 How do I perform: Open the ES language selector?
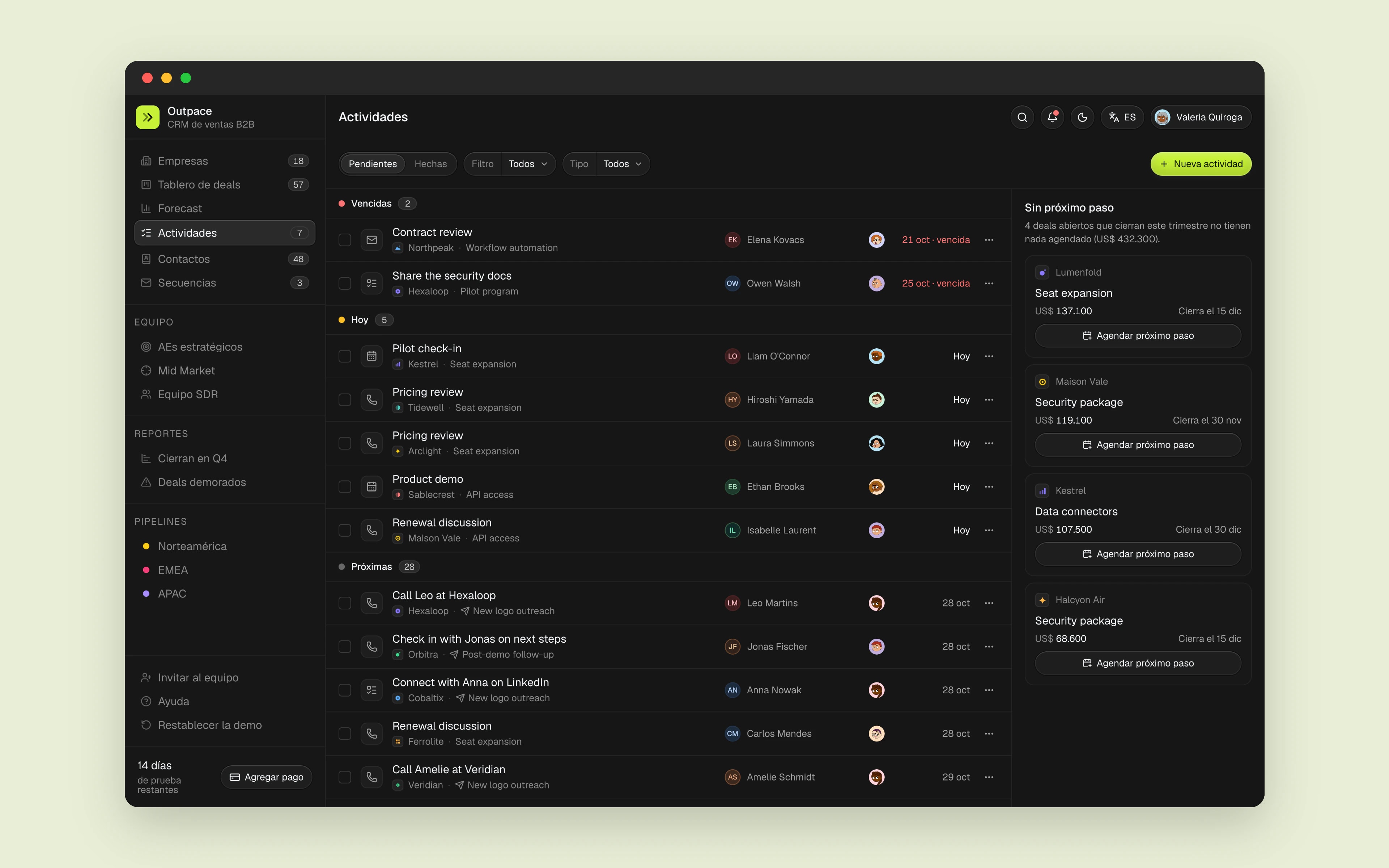click(x=1122, y=117)
